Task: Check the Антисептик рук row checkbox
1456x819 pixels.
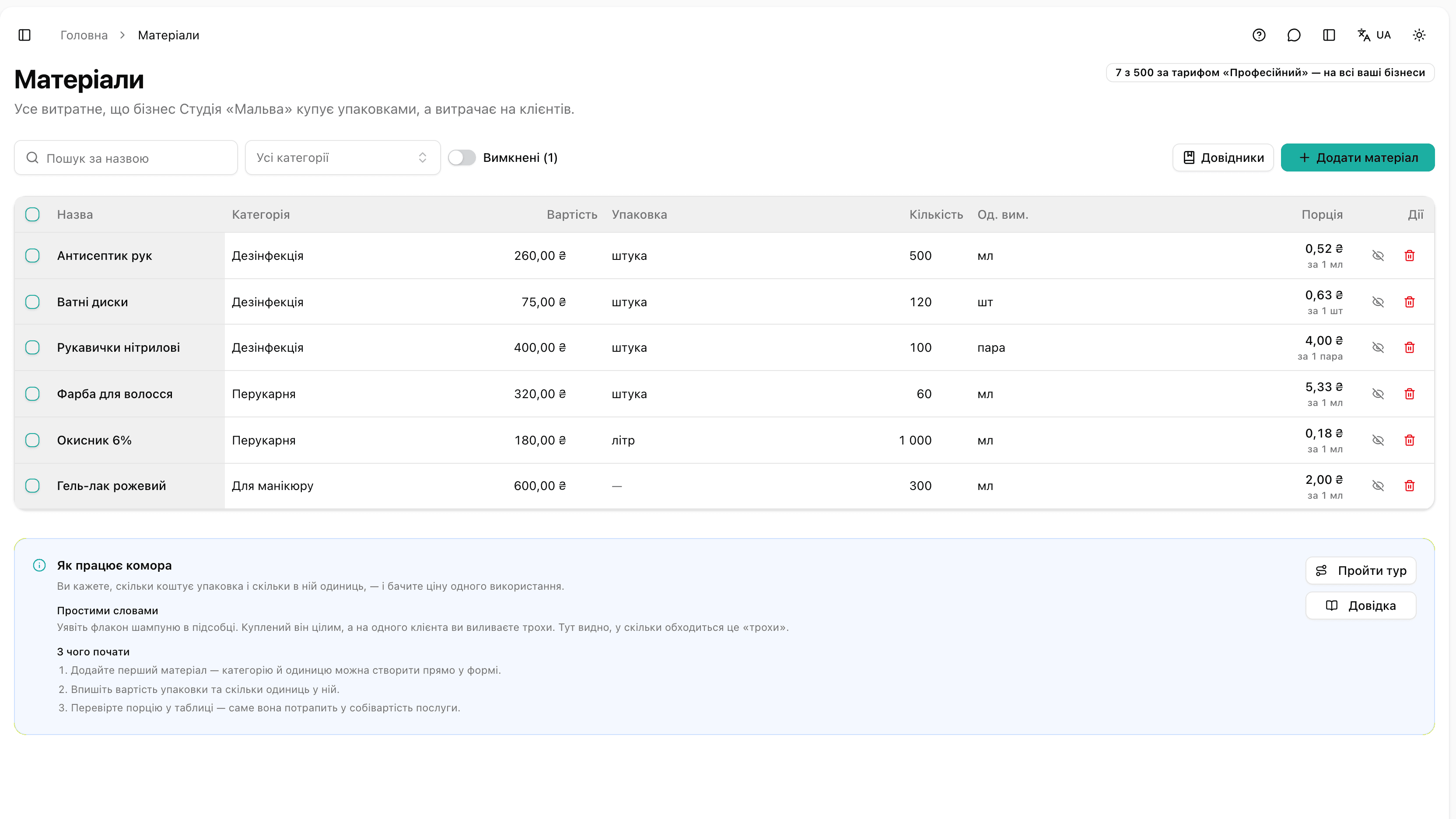Action: point(32,255)
